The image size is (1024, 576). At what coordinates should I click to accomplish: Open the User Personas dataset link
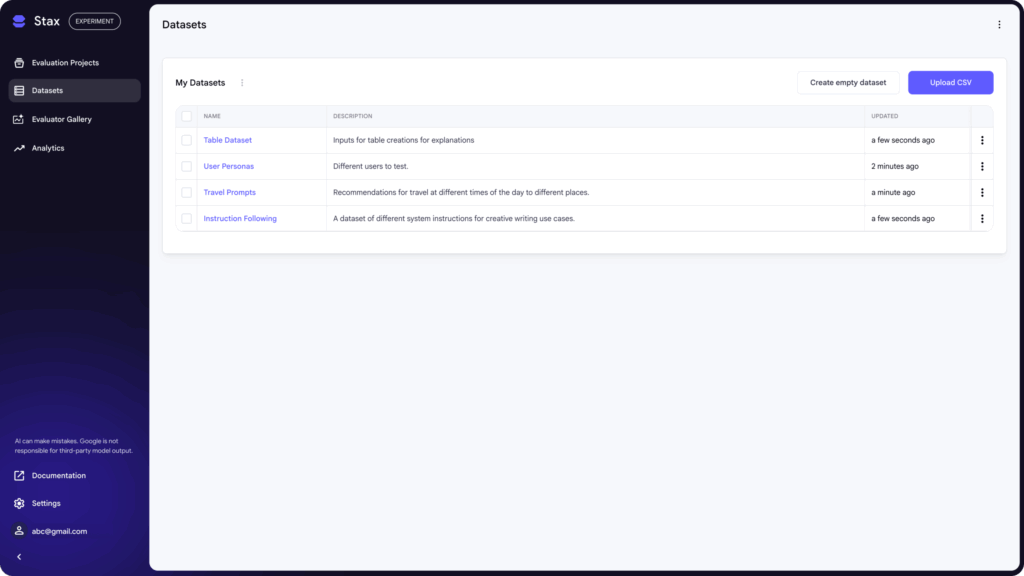[x=229, y=167]
